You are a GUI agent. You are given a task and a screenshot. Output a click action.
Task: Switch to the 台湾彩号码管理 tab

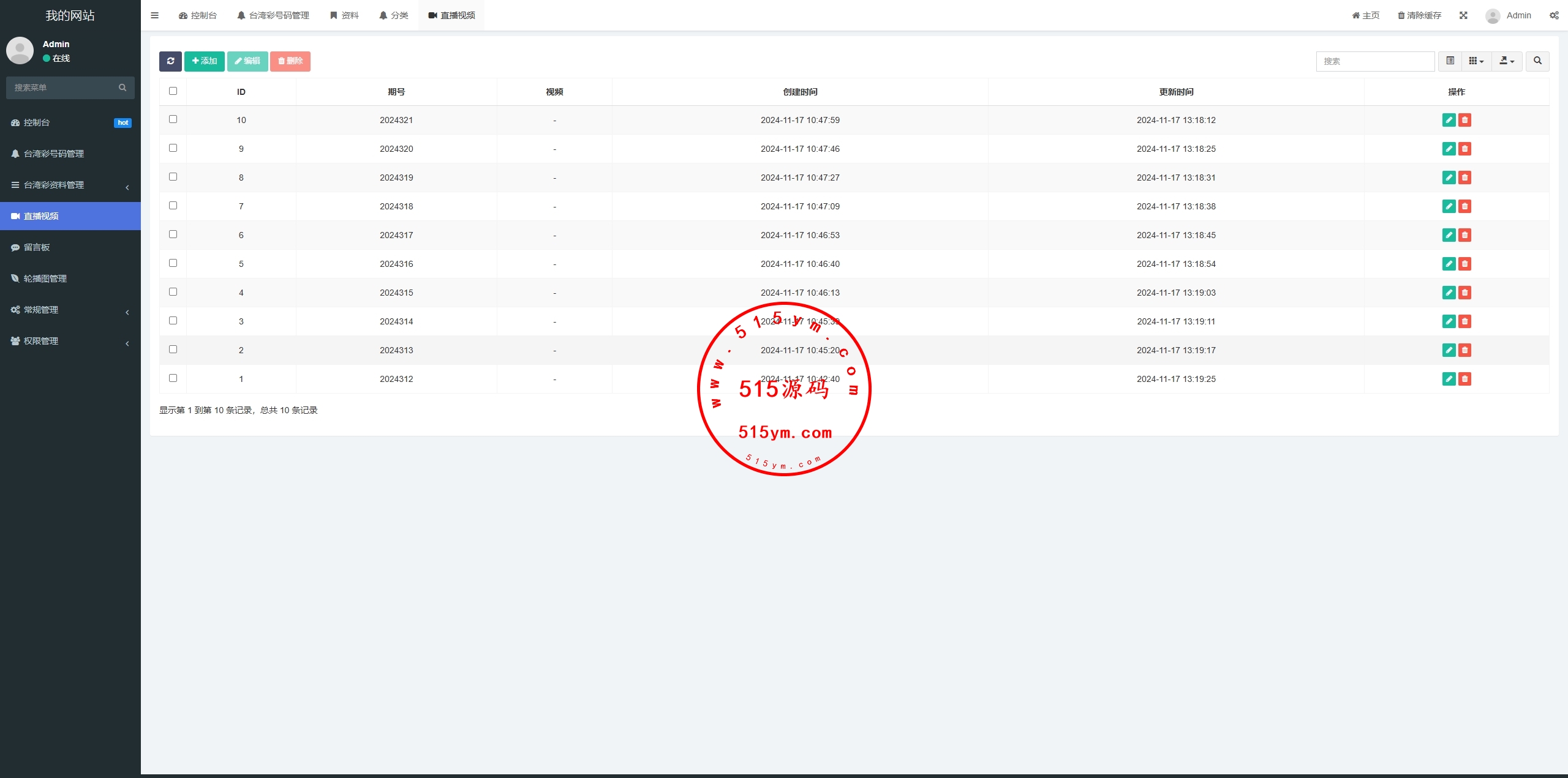(x=273, y=15)
